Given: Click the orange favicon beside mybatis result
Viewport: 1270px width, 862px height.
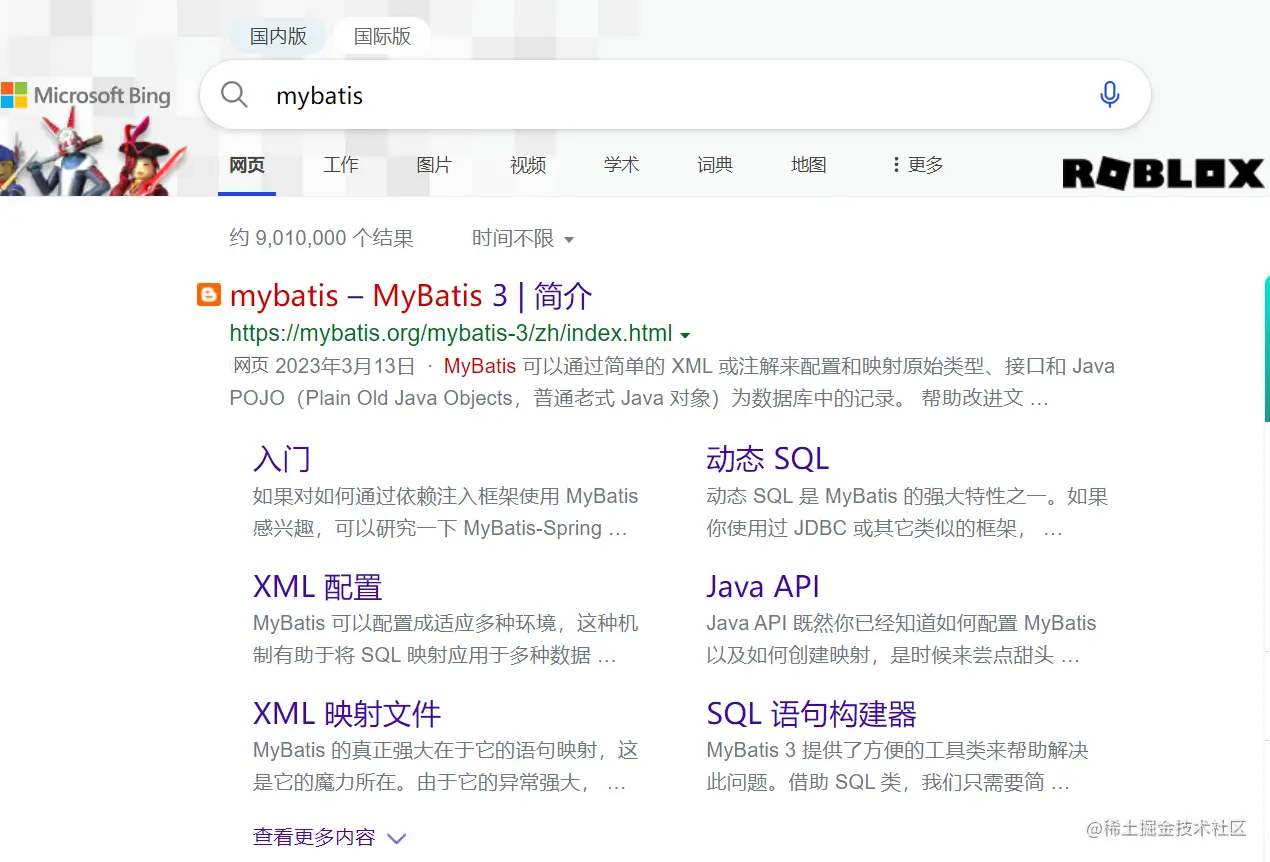Looking at the screenshot, I should click(208, 295).
